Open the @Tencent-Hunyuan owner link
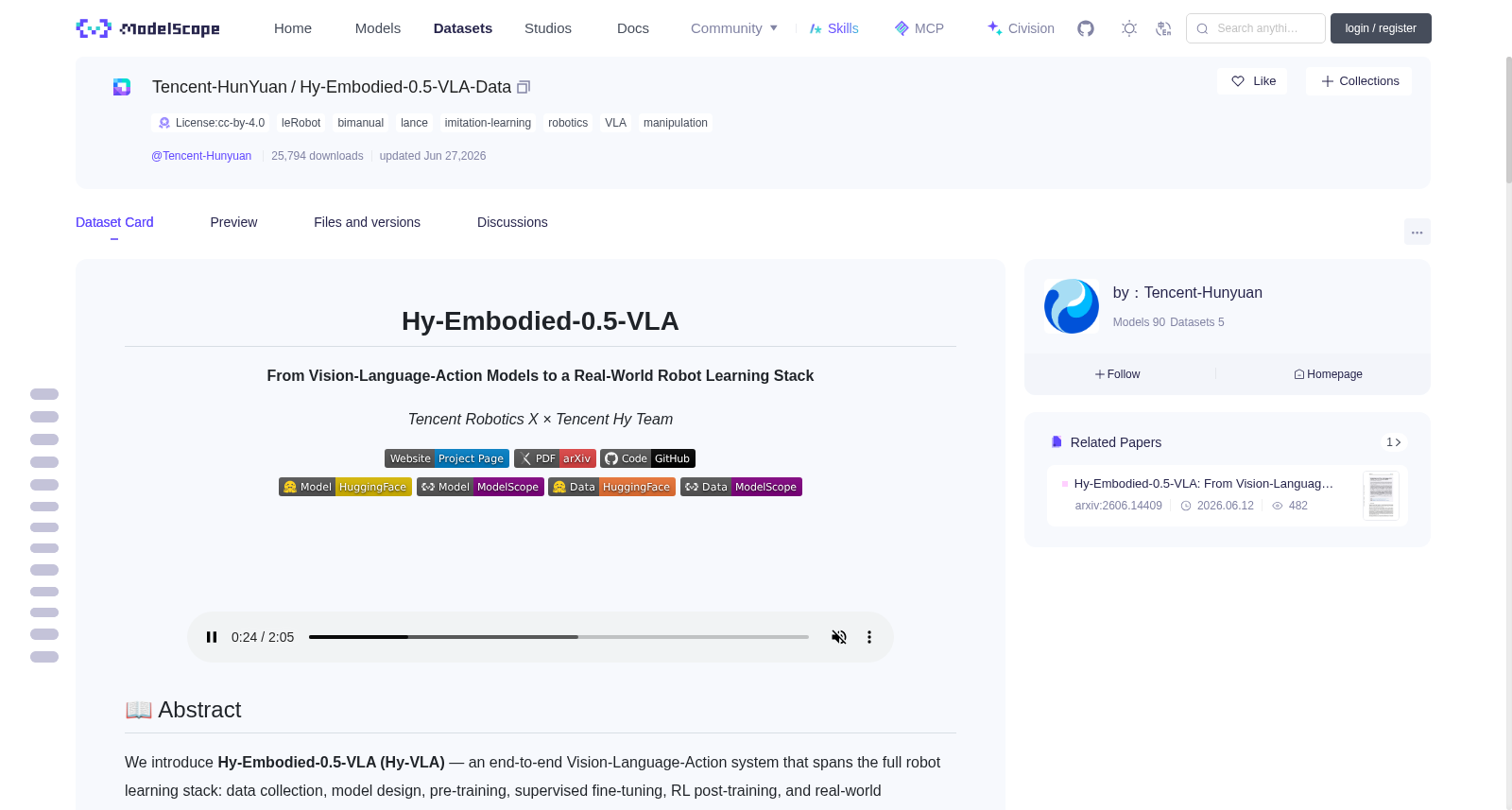This screenshot has height=810, width=1512. 201,156
